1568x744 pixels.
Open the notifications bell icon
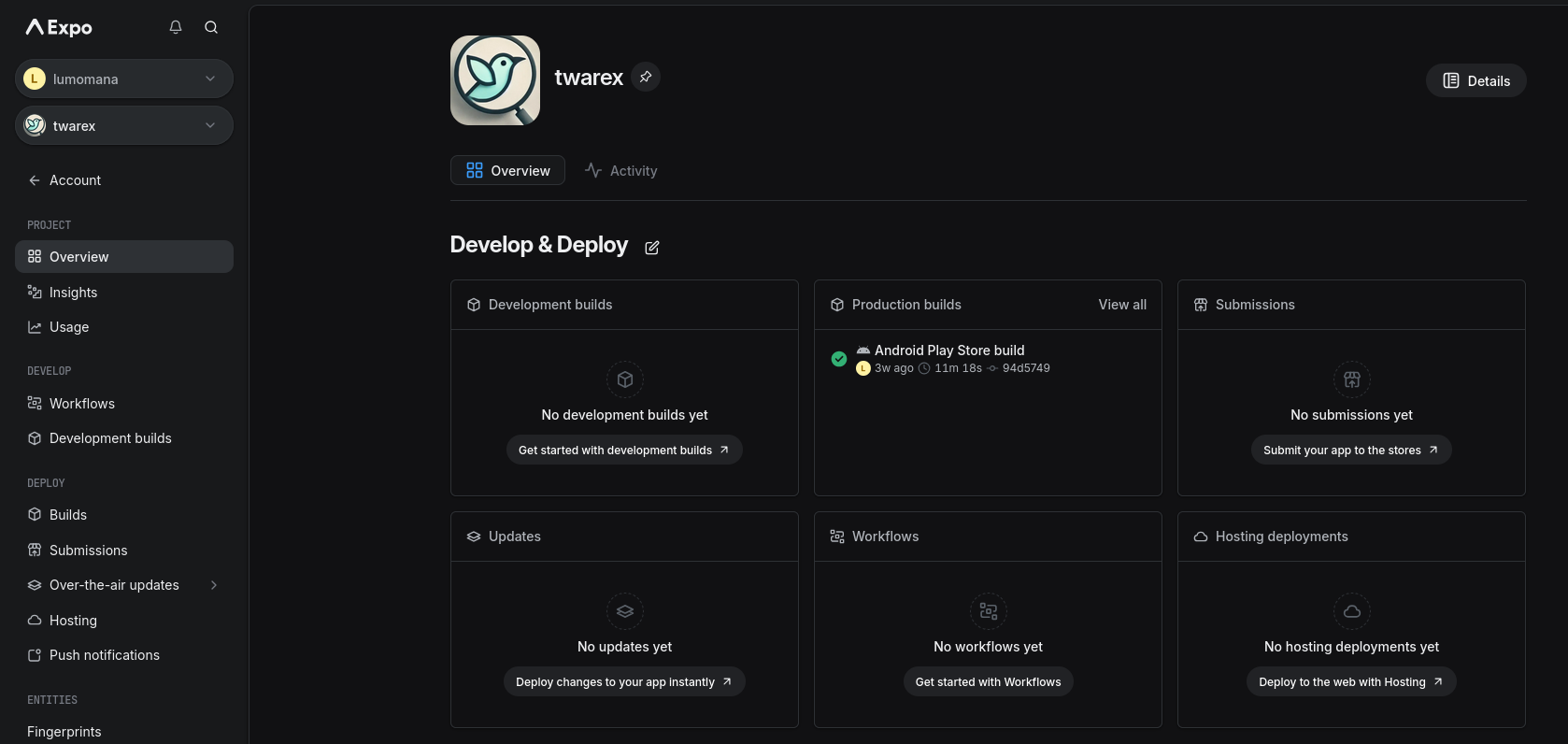[x=175, y=27]
